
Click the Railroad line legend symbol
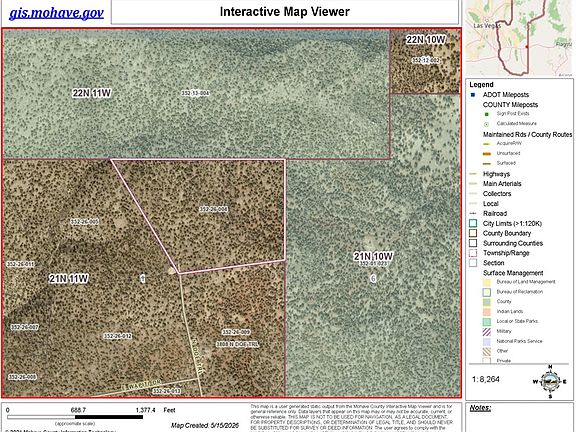pyautogui.click(x=473, y=213)
